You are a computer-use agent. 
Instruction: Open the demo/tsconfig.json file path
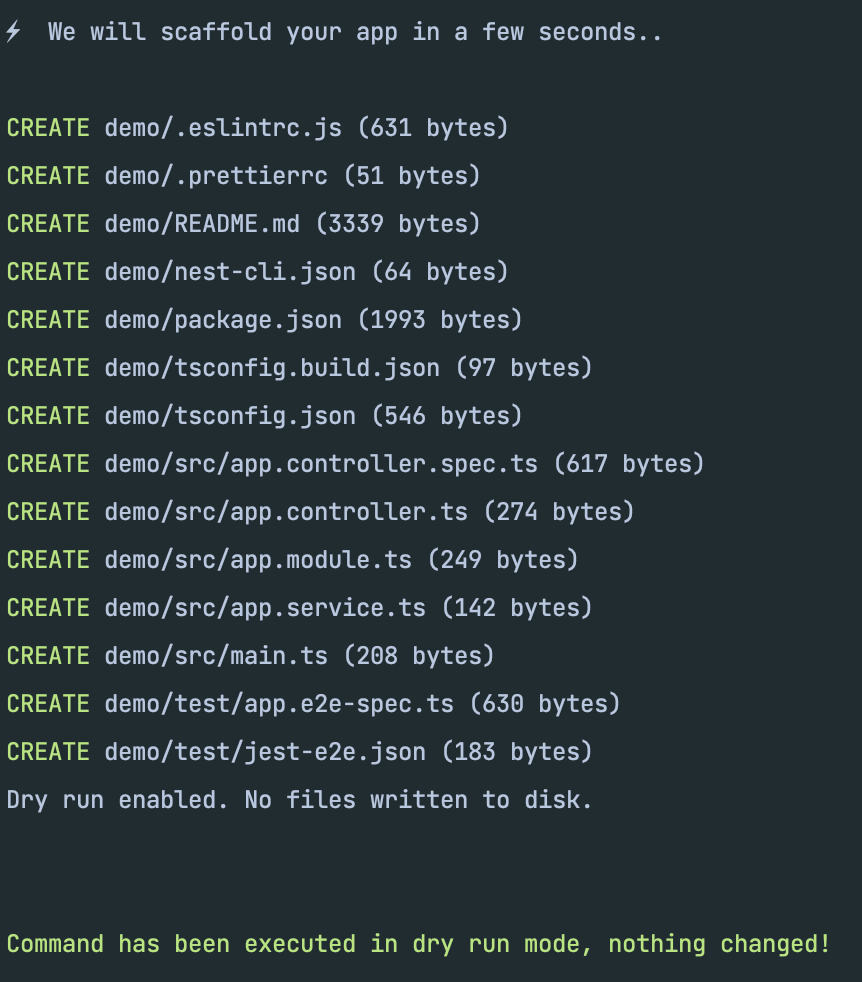pyautogui.click(x=230, y=416)
